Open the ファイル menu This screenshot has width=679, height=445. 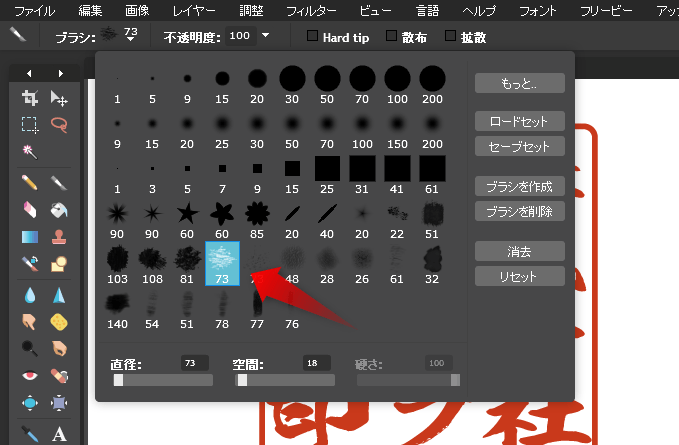coord(35,11)
